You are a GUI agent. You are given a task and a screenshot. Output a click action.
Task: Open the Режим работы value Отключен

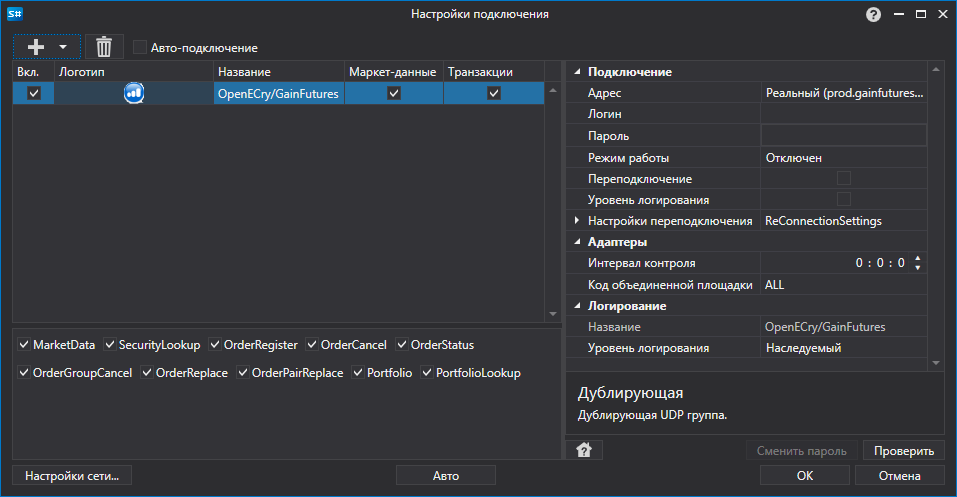[844, 158]
